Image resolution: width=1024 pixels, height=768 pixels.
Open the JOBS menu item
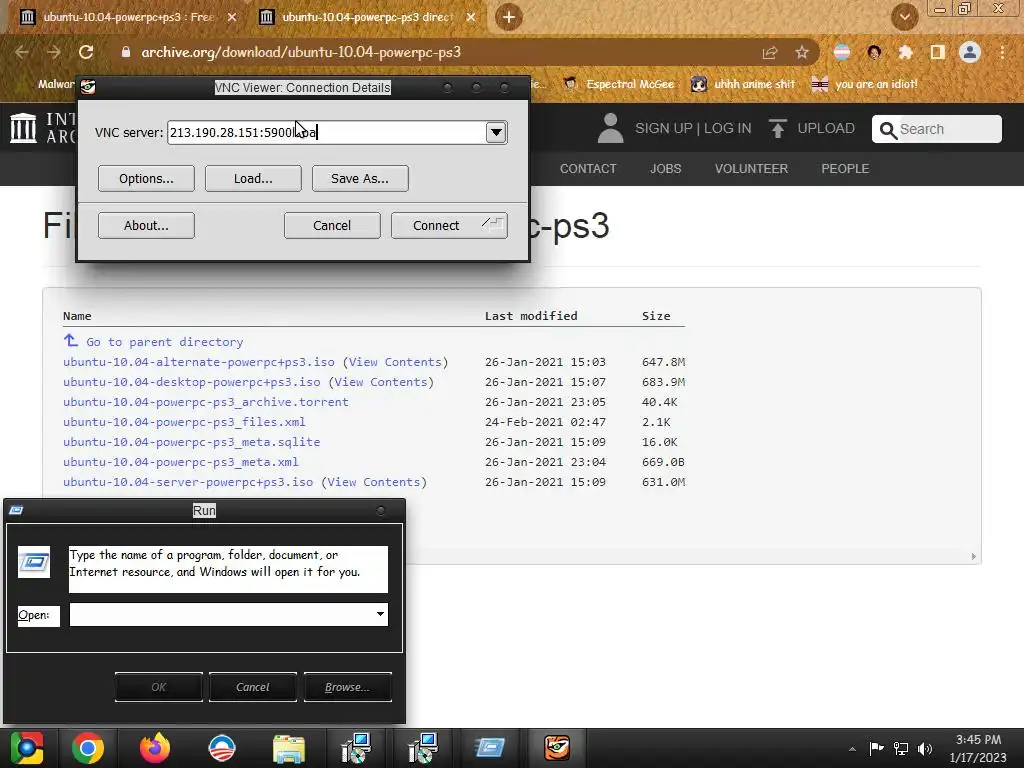(665, 168)
